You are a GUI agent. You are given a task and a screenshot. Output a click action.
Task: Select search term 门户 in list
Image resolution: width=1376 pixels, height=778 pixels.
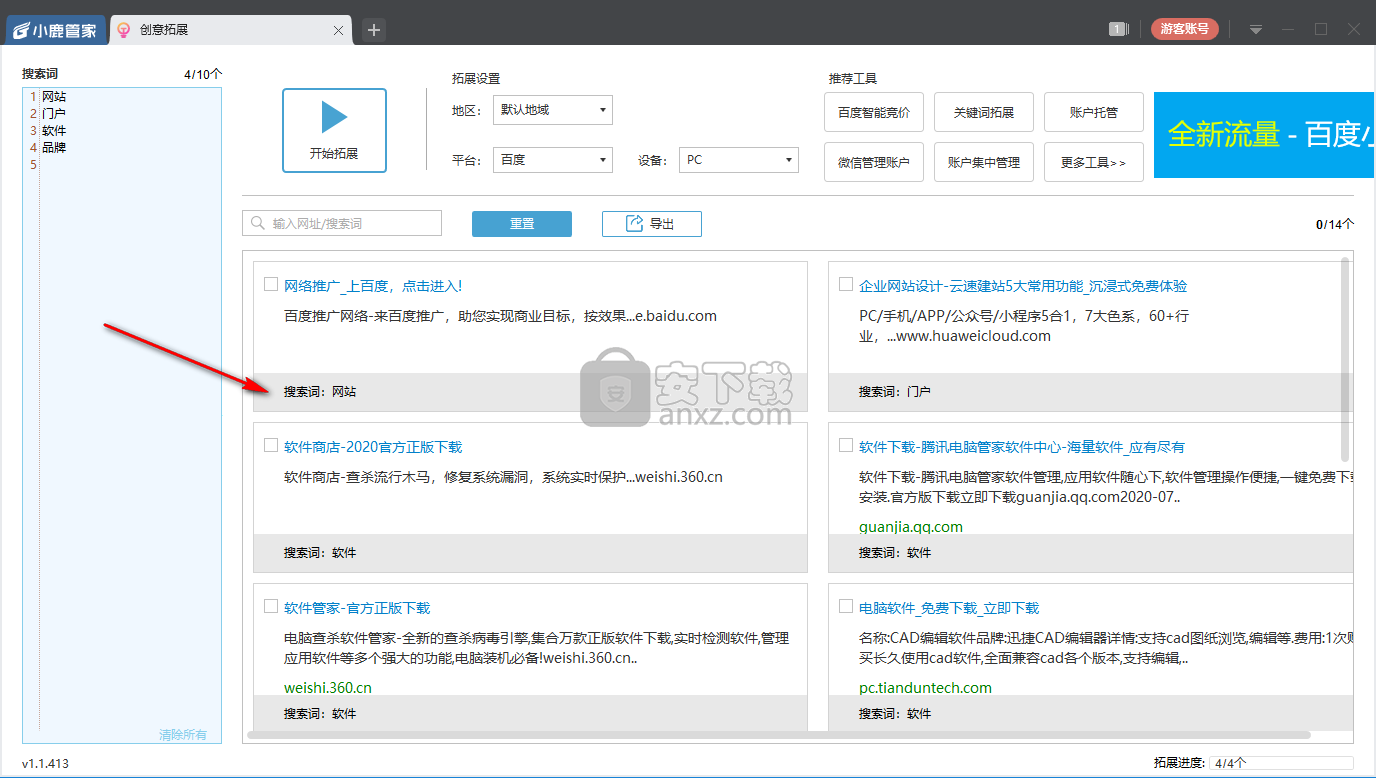click(54, 114)
